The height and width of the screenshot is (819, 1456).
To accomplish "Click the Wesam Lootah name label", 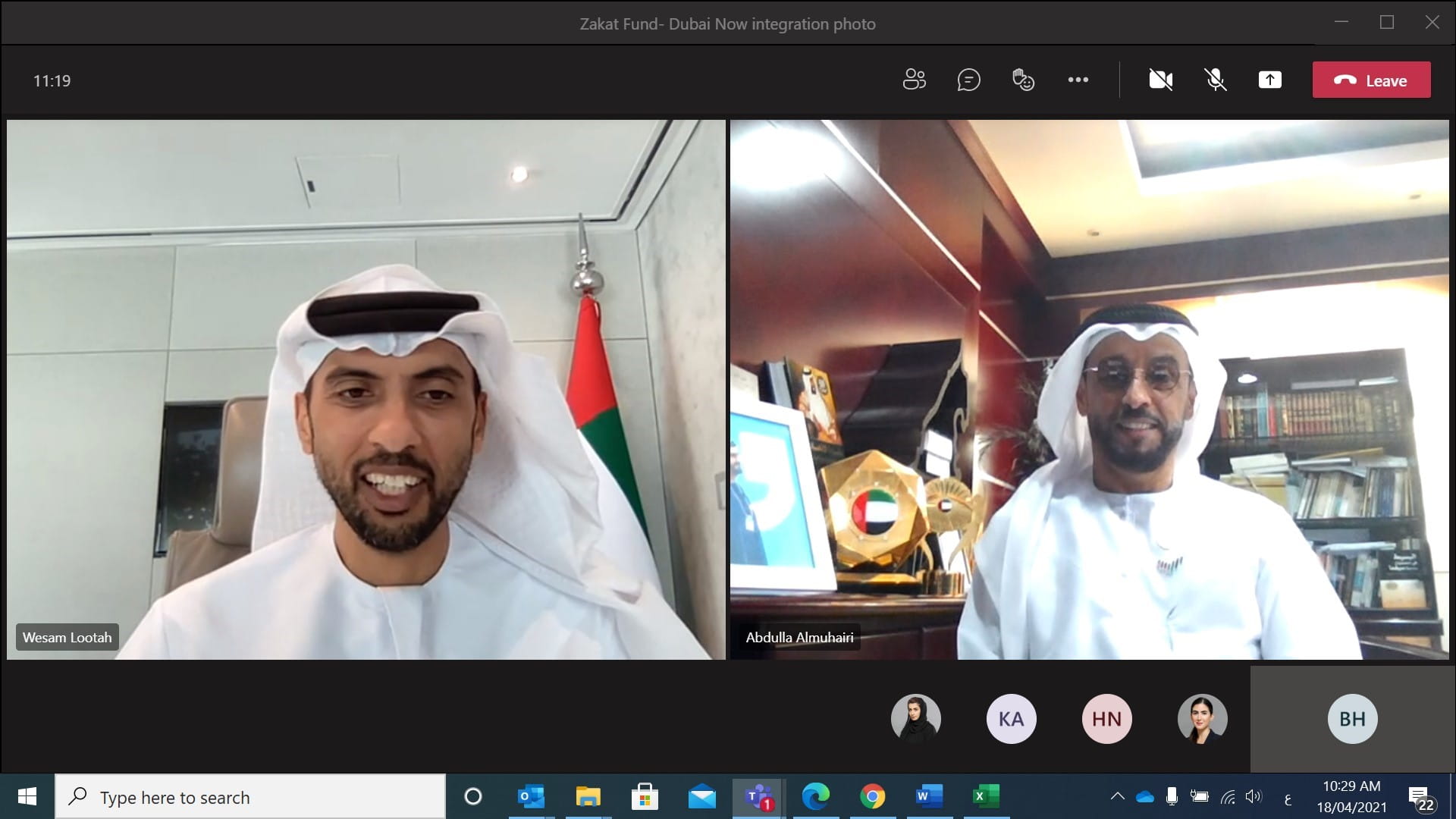I will pyautogui.click(x=67, y=637).
